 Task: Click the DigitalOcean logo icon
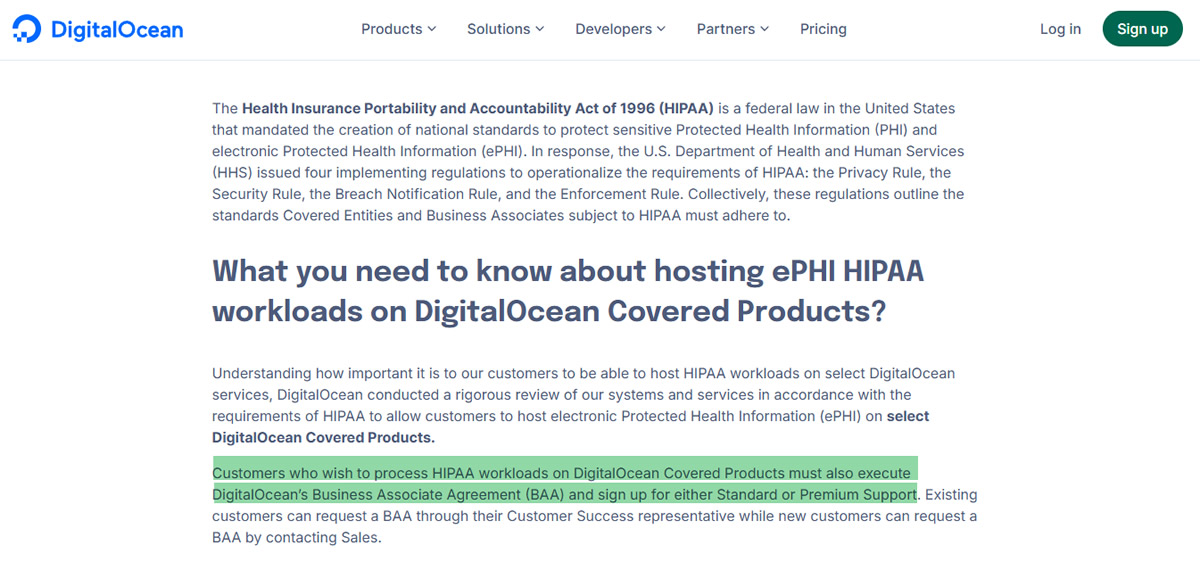[x=27, y=29]
